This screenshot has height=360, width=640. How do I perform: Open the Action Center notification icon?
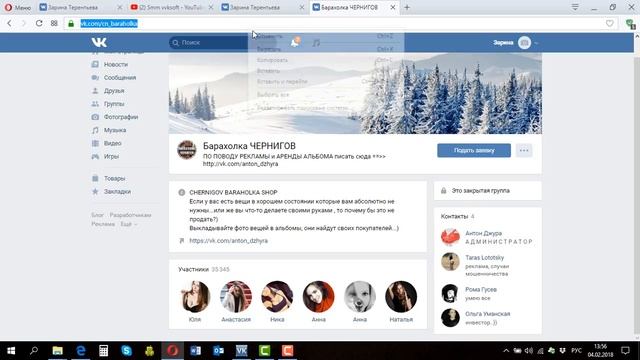(x=625, y=351)
